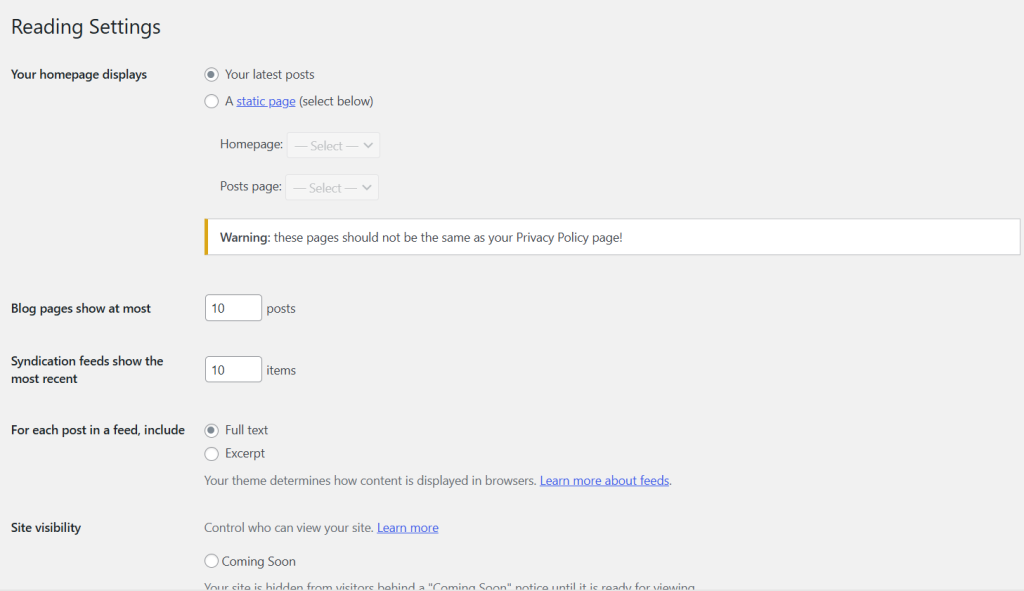Expand the Homepage select dropdown

(x=333, y=145)
